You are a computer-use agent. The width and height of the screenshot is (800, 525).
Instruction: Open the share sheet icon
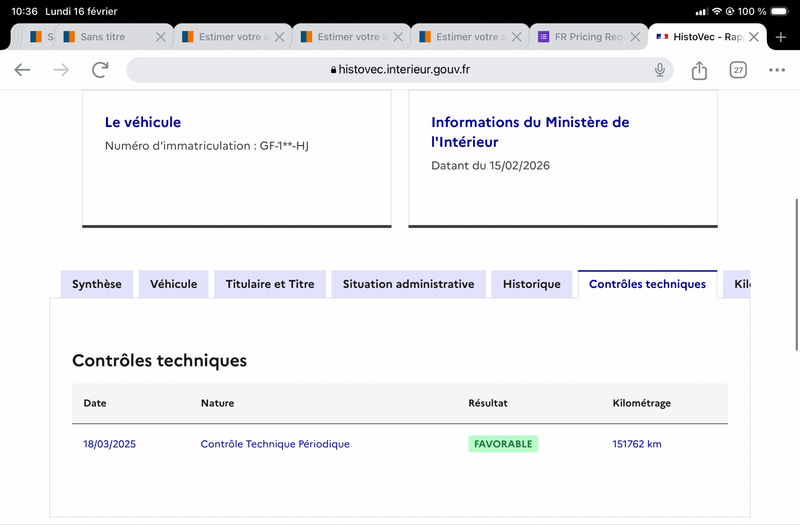pos(699,70)
